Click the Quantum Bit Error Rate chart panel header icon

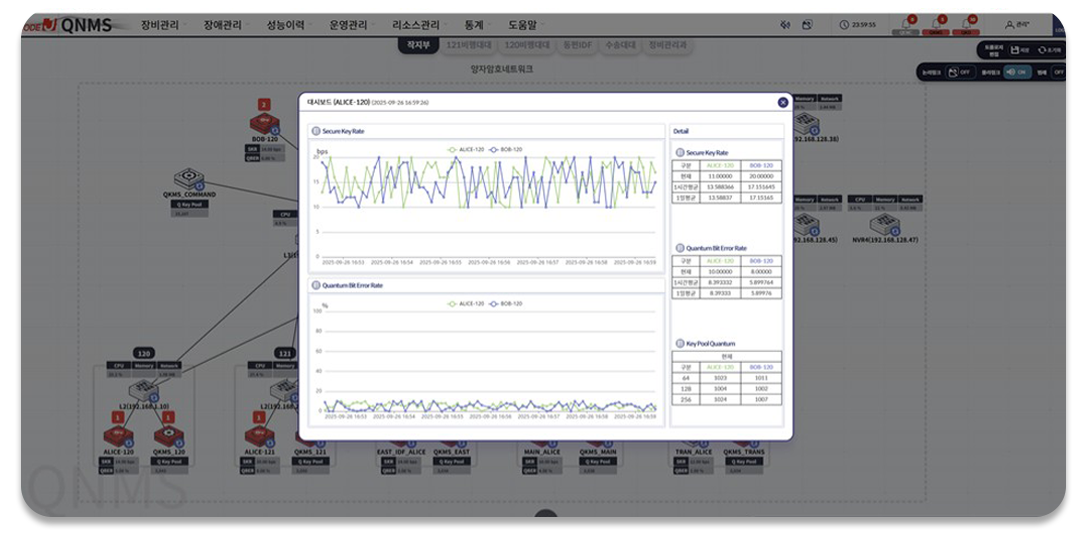click(316, 285)
